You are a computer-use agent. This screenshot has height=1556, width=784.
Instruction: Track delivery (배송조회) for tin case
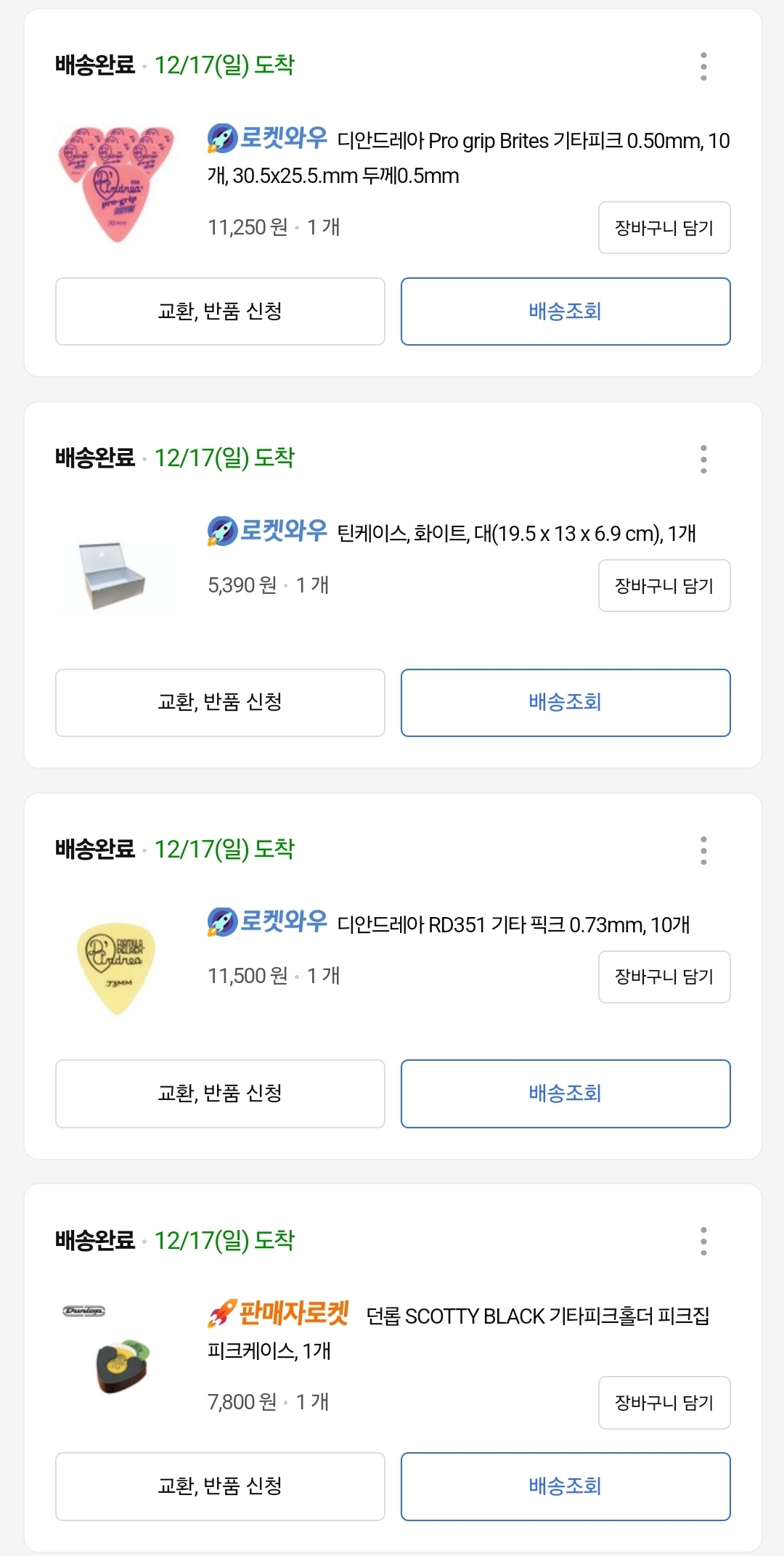coord(565,703)
